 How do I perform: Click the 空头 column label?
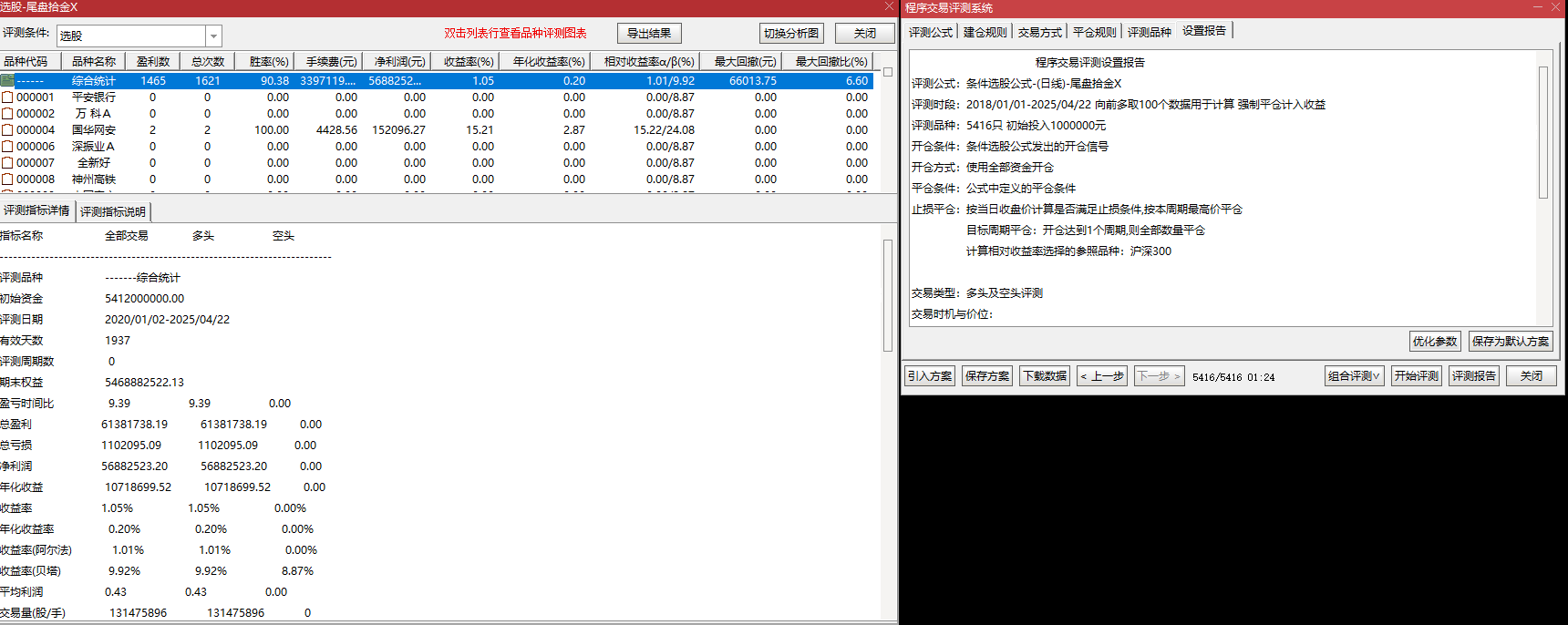283,236
